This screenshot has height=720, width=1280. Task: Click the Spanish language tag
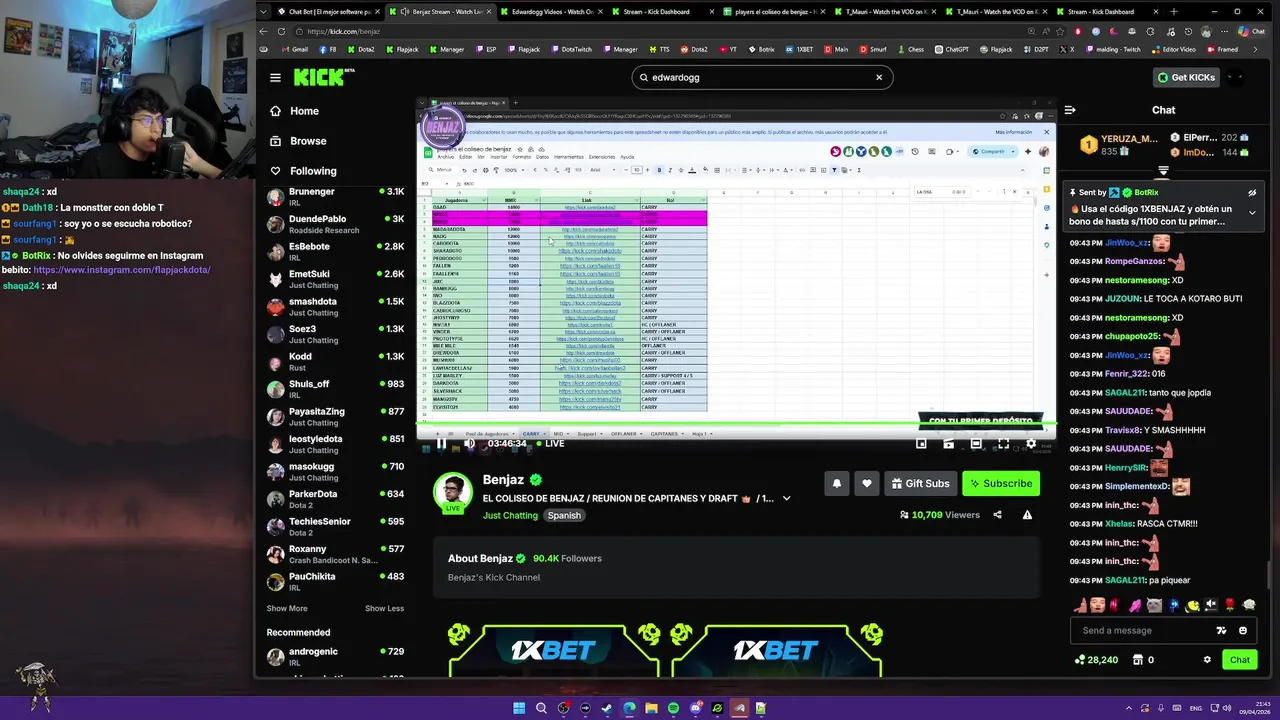(x=564, y=515)
